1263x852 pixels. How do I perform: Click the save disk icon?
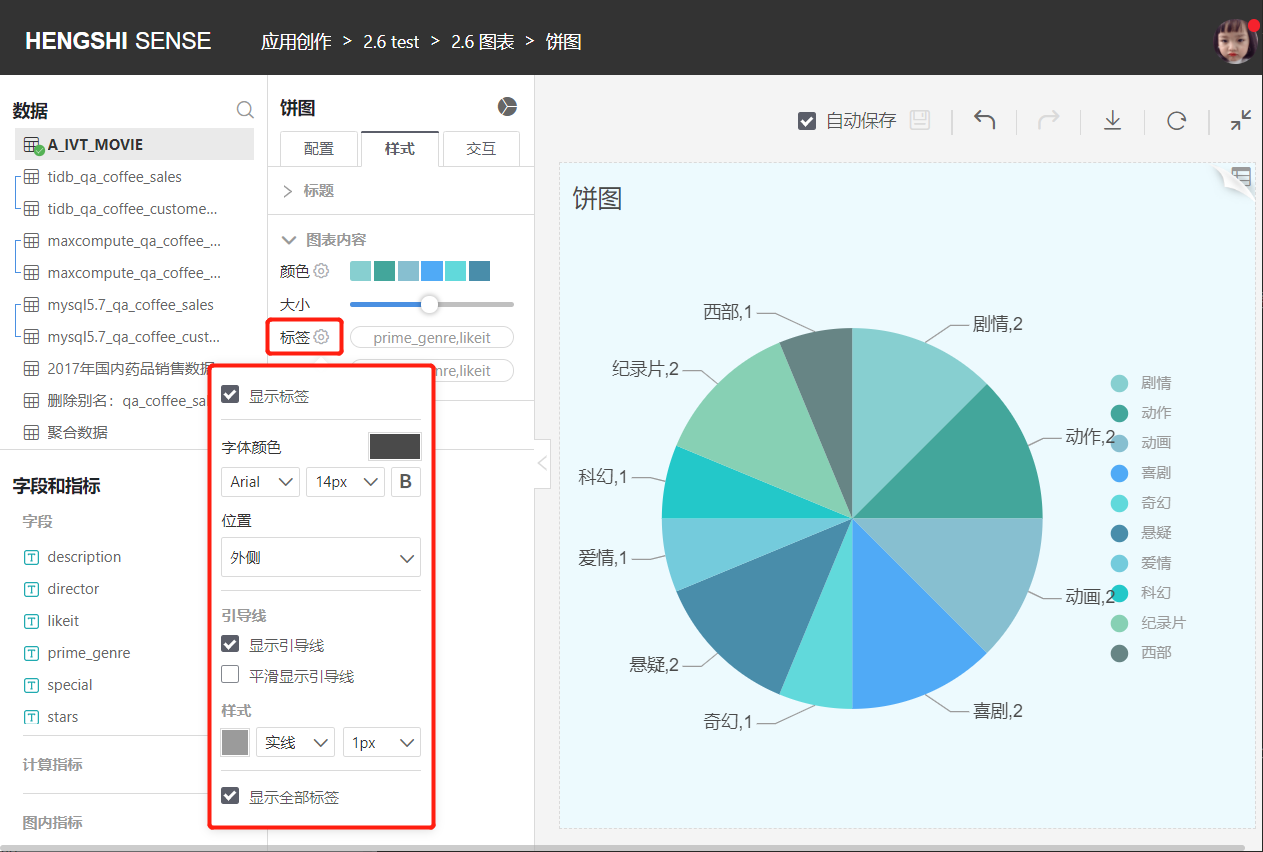(920, 120)
